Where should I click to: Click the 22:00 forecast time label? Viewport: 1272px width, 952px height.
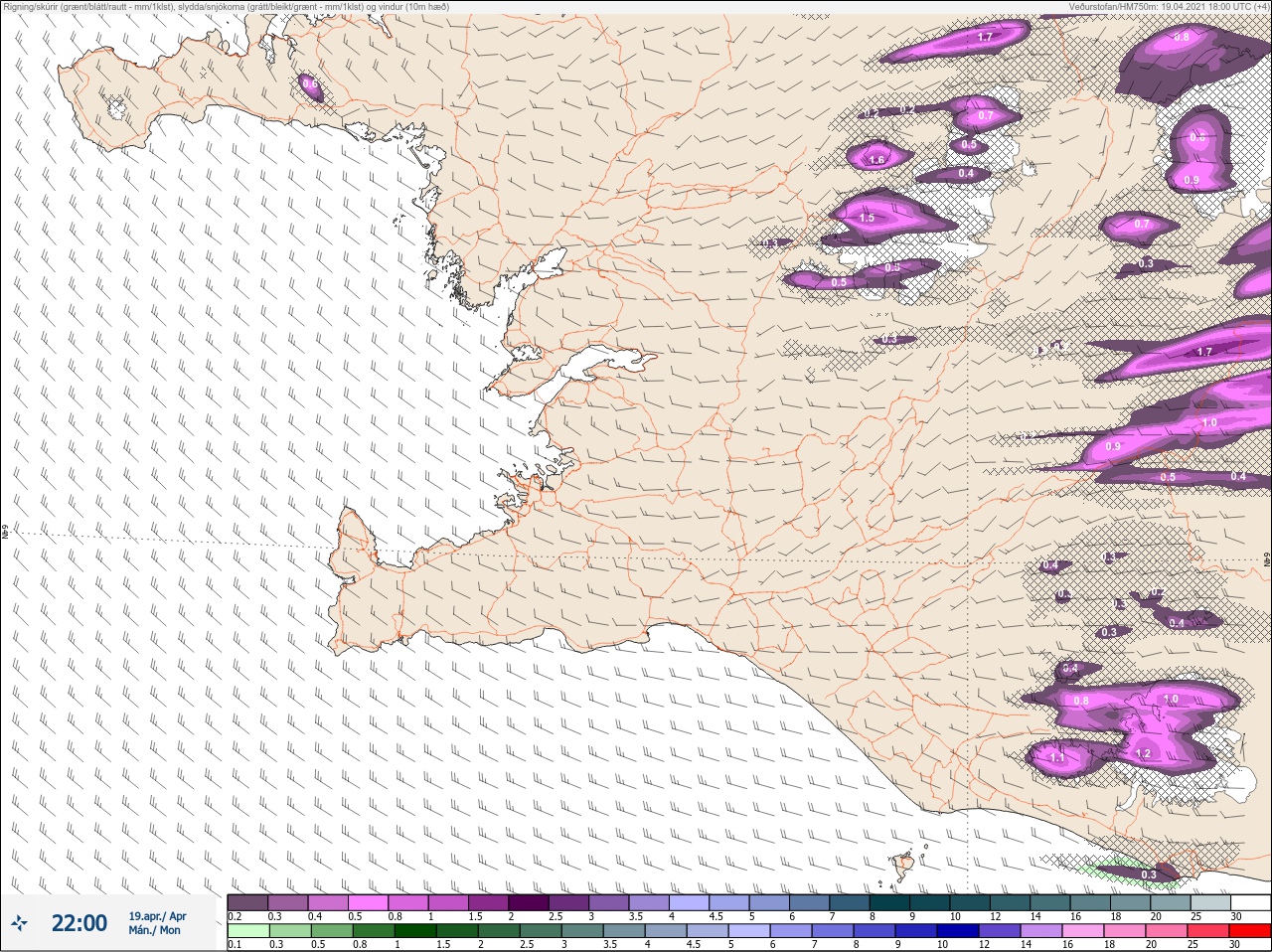point(79,923)
